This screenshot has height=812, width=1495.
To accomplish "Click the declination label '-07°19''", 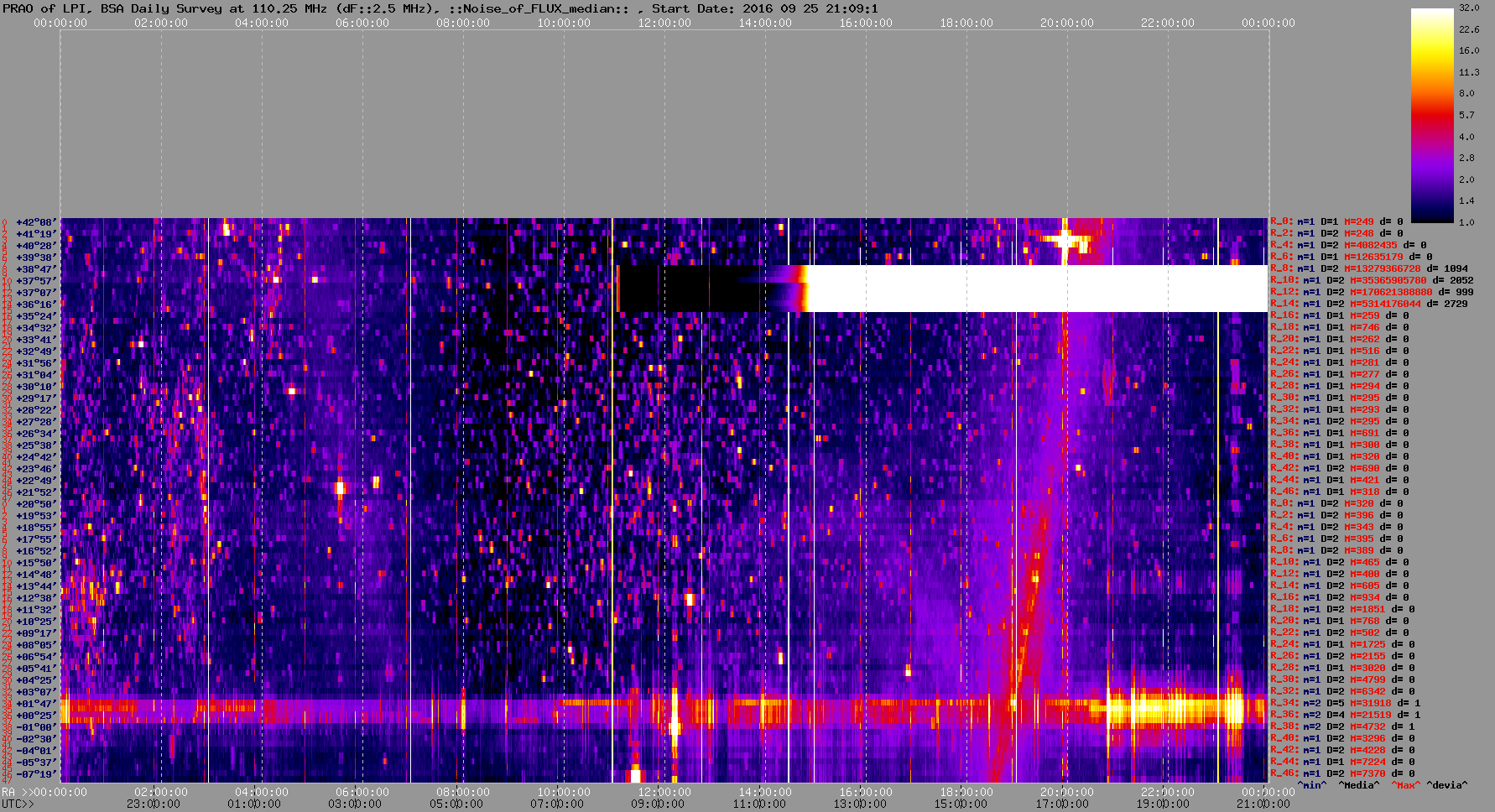I will (35, 774).
